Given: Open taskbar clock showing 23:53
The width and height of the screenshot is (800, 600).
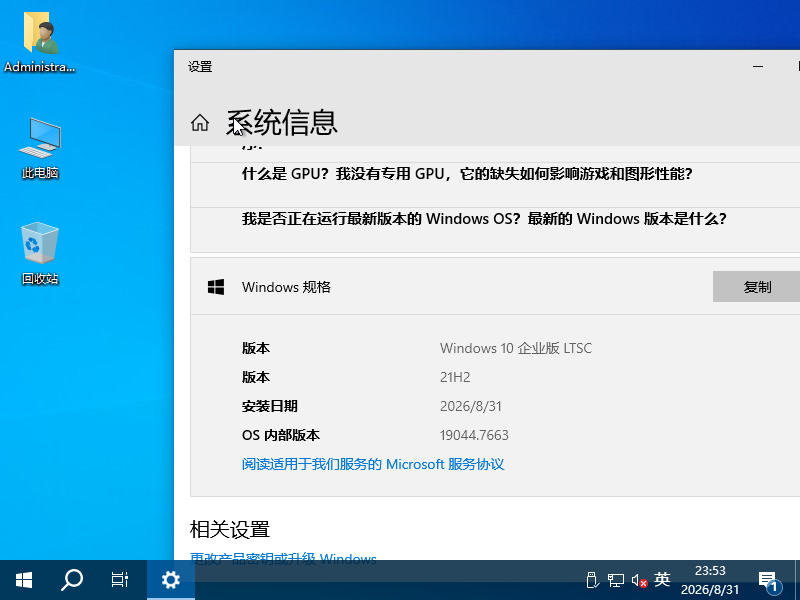Looking at the screenshot, I should pyautogui.click(x=710, y=580).
